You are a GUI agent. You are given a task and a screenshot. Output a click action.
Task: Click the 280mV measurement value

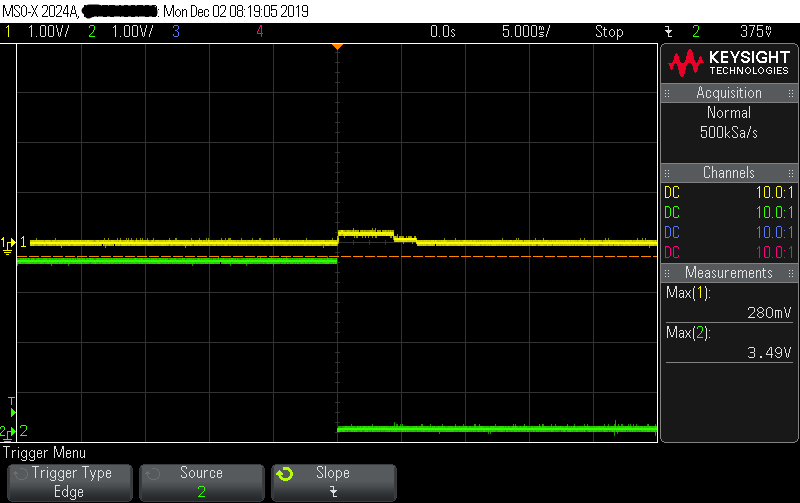pos(769,313)
